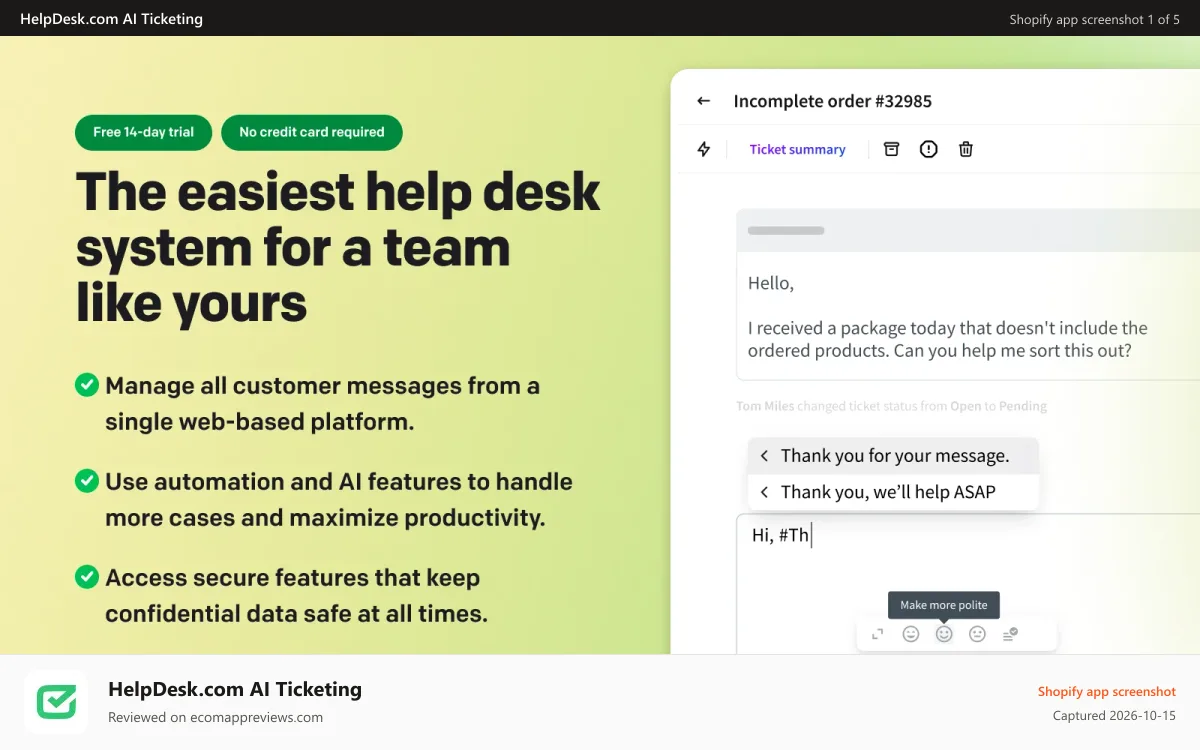Click the fix grammar lines-with-check icon
Image resolution: width=1200 pixels, height=750 pixels.
click(x=1010, y=634)
